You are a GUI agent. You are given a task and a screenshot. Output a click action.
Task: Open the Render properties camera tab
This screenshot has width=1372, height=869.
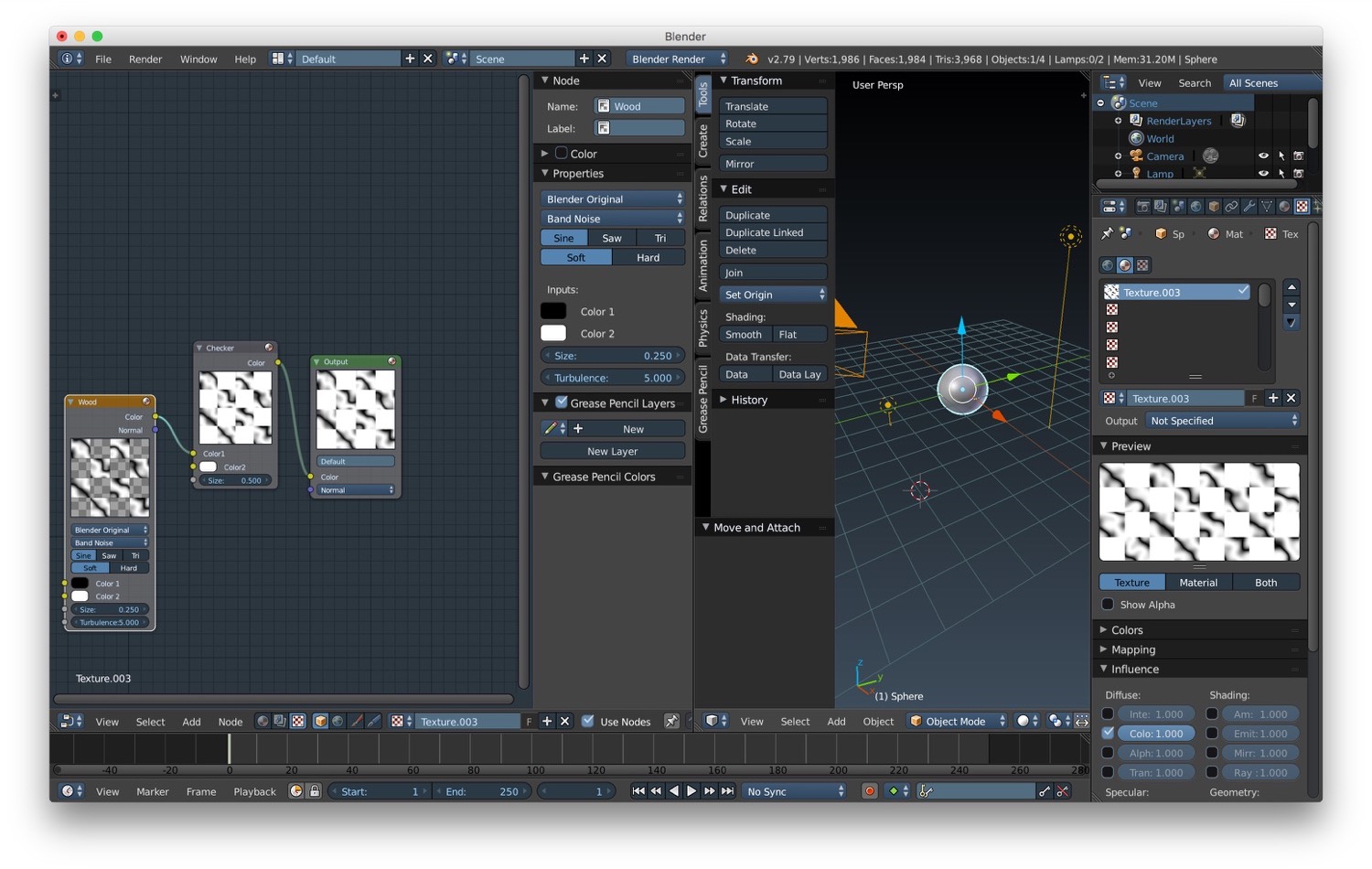[1143, 207]
